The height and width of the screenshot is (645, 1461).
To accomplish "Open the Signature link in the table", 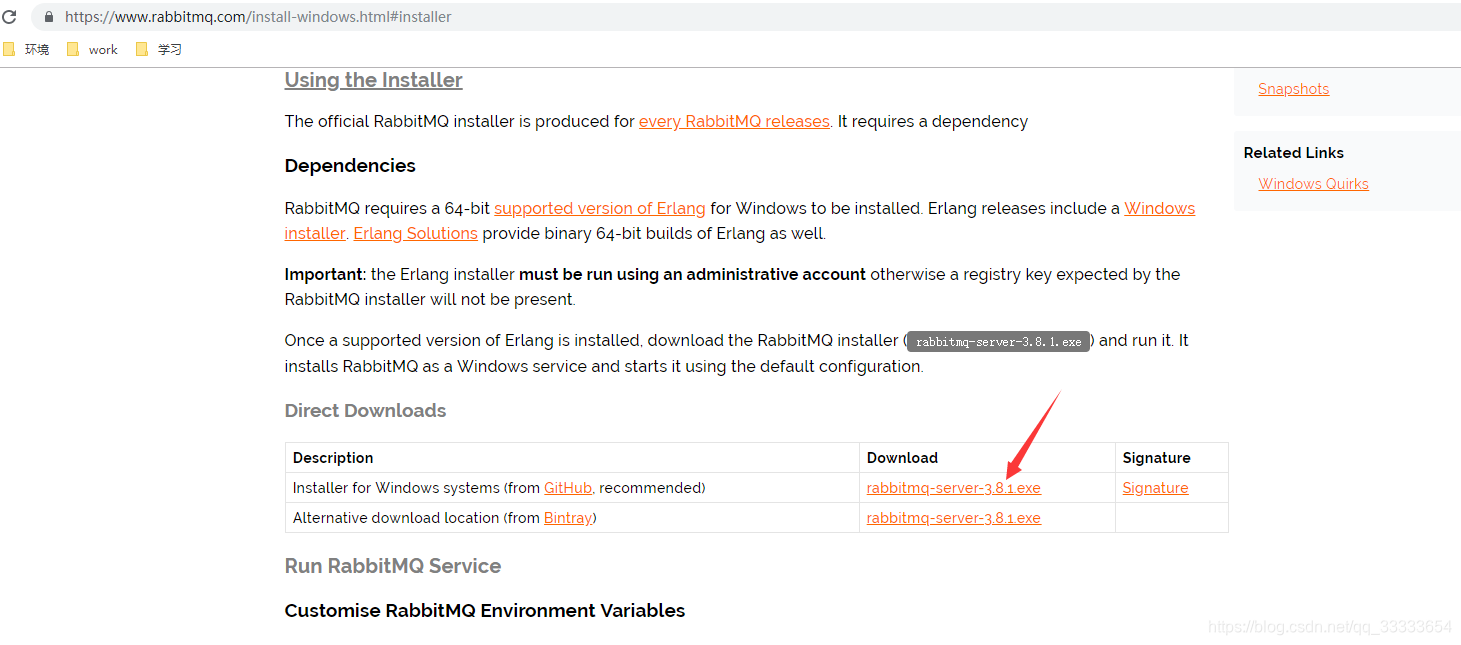I will (x=1155, y=487).
